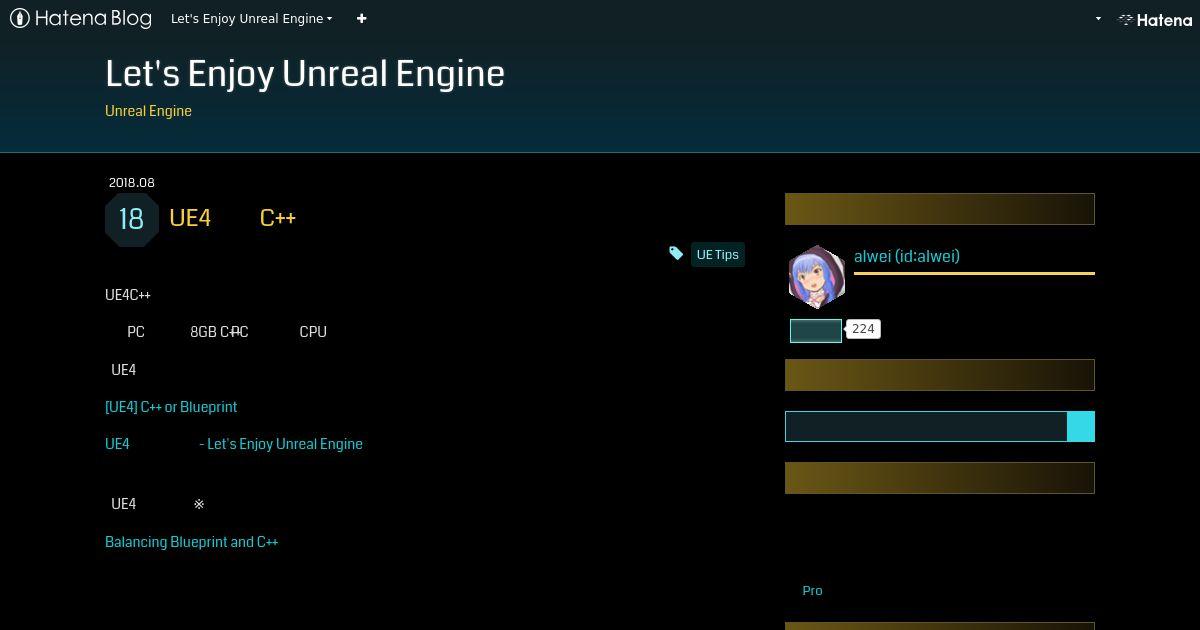Click the 224 subscriber count bubble

pos(863,329)
